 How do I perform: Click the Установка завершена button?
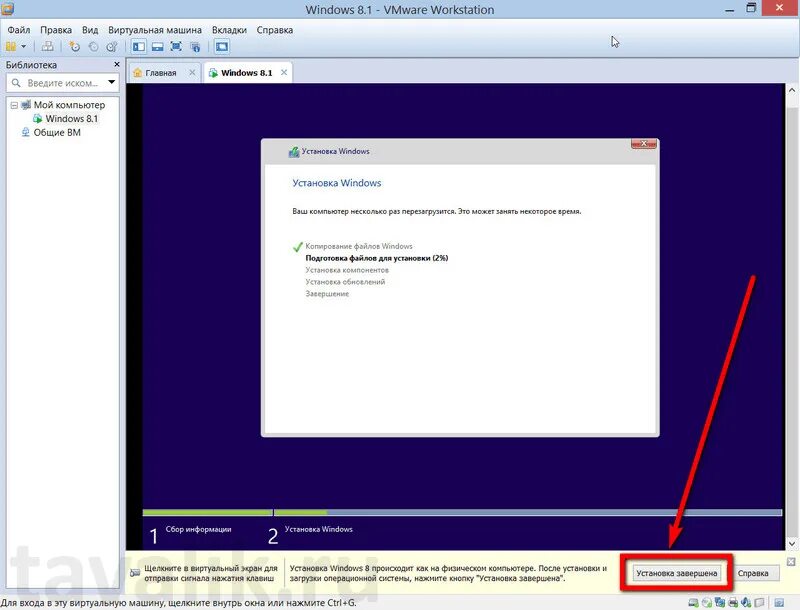click(x=677, y=573)
